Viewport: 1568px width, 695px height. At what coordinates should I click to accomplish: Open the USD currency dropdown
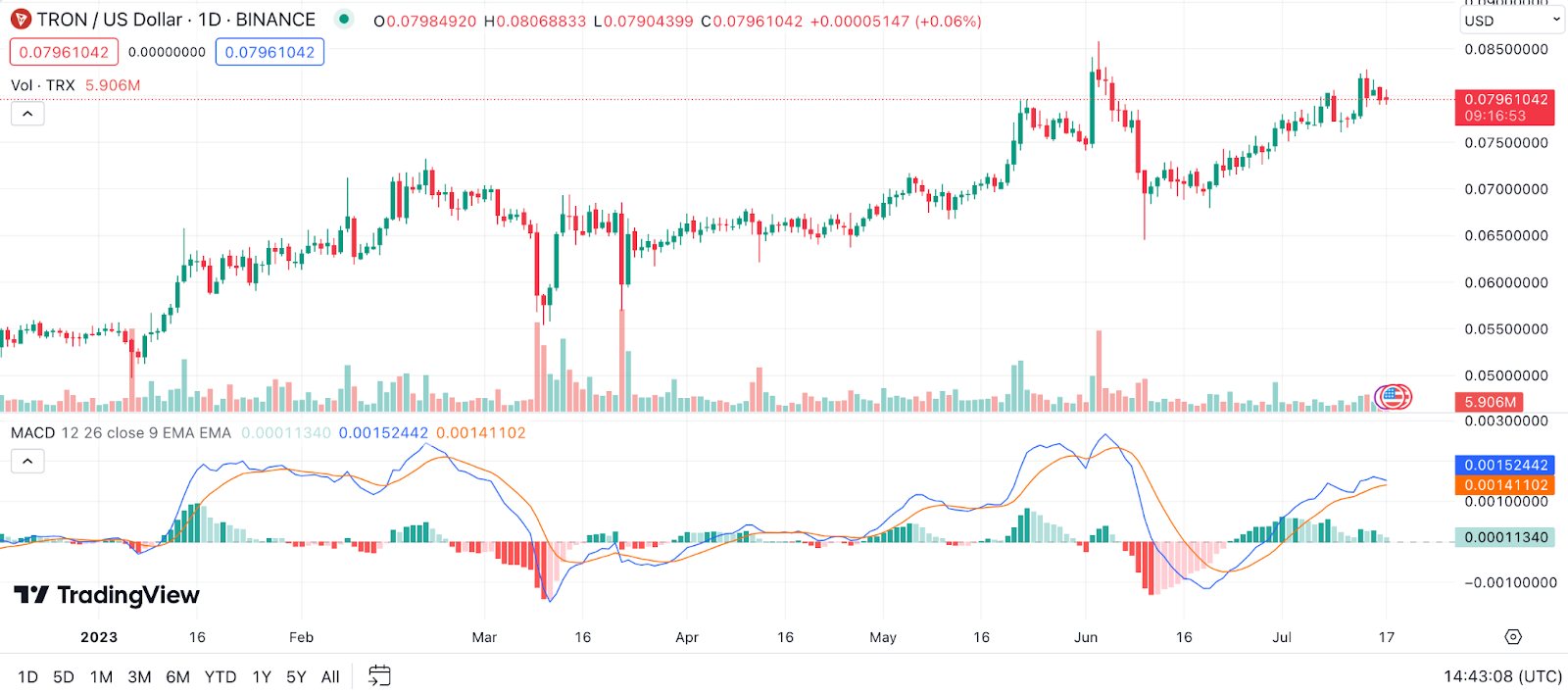tap(1511, 21)
